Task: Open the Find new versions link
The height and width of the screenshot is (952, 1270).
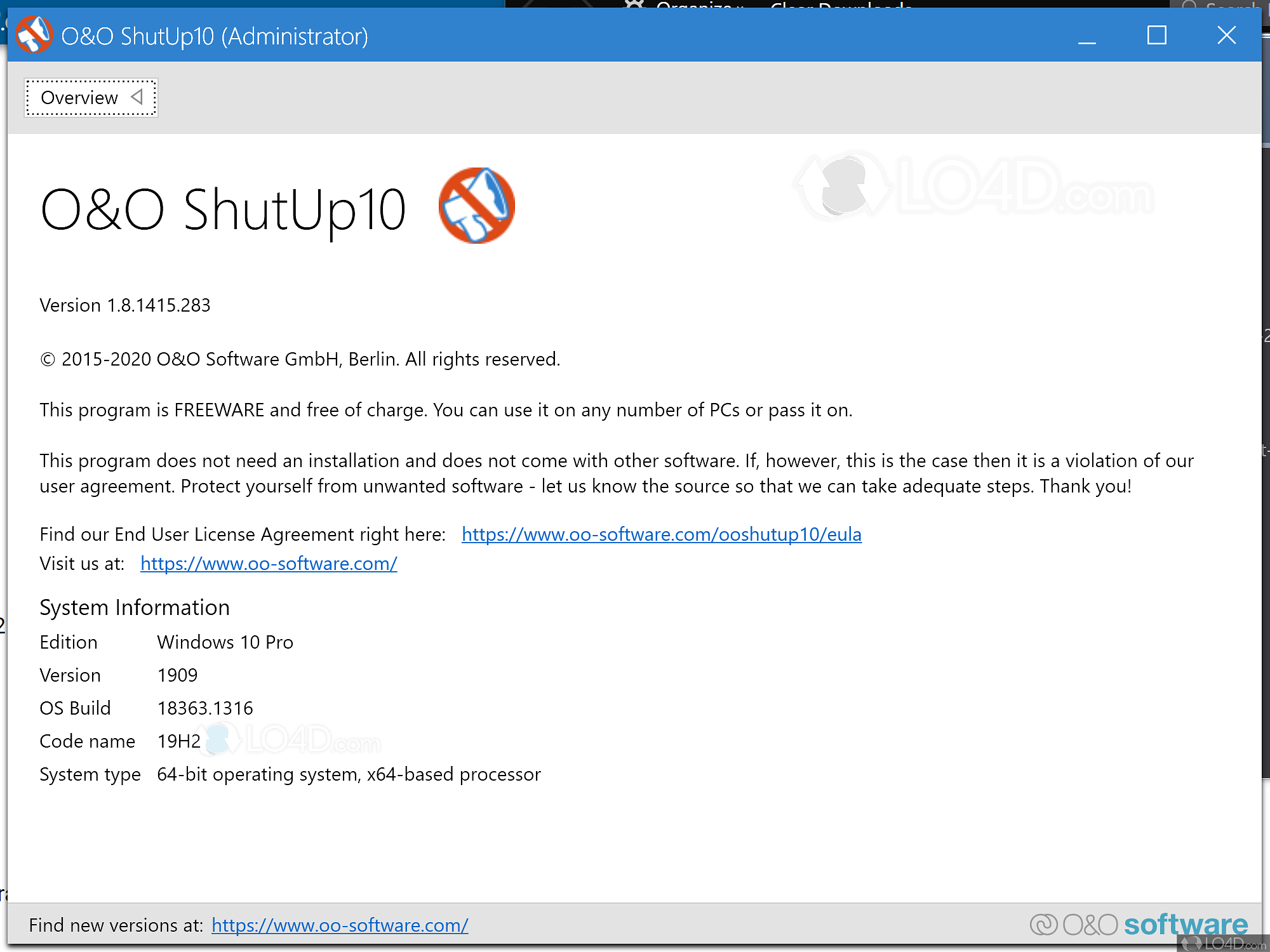Action: pos(340,925)
